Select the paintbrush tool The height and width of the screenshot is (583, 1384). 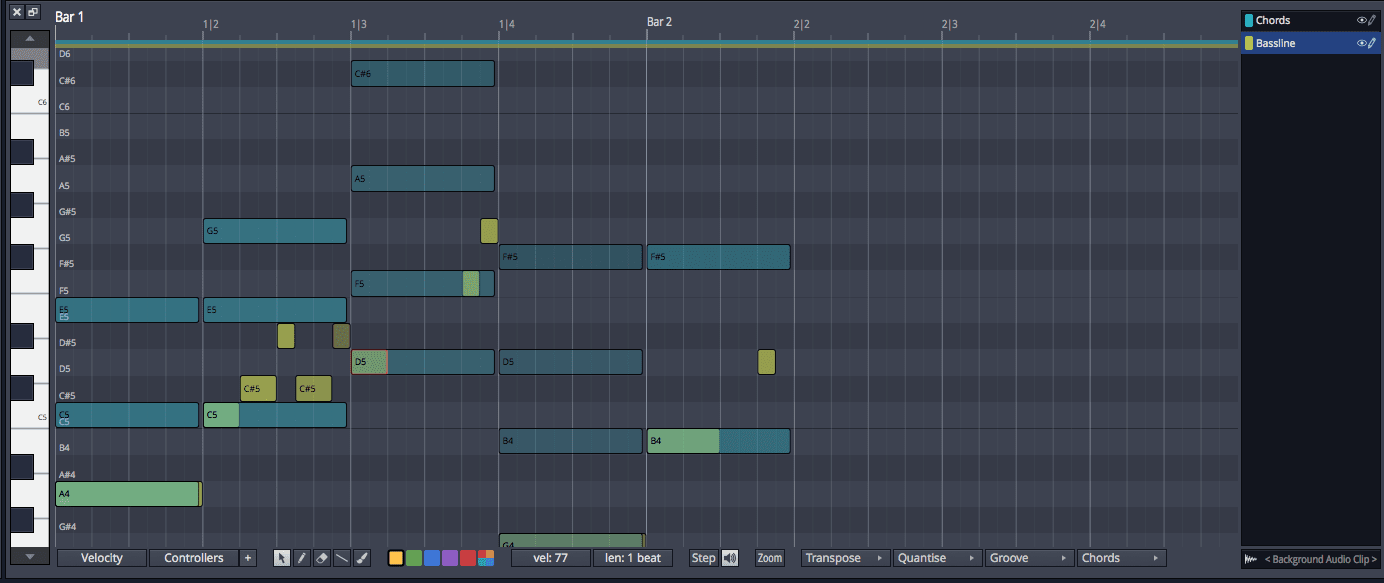click(x=362, y=558)
